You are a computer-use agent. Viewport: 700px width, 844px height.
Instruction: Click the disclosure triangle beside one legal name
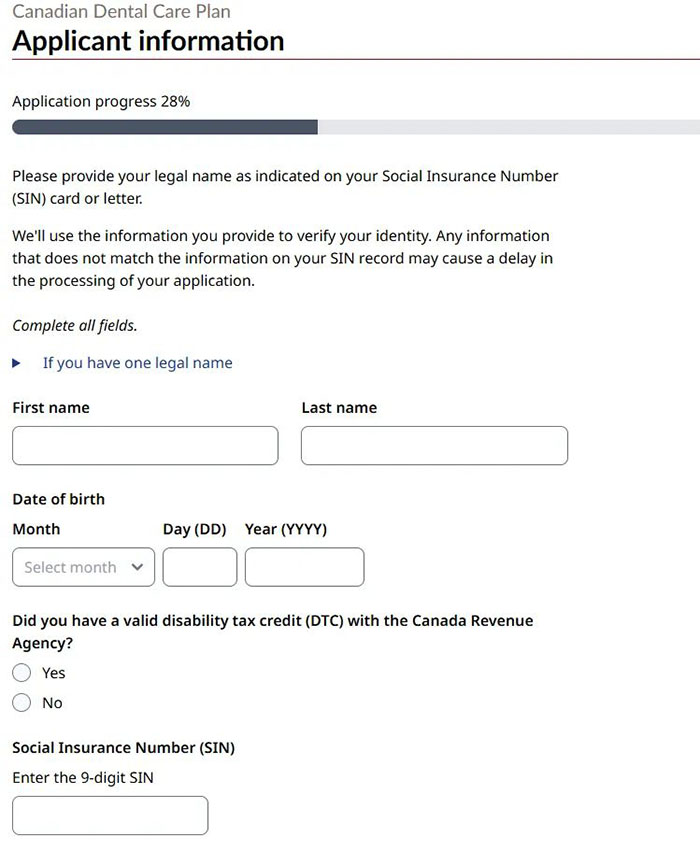(17, 363)
